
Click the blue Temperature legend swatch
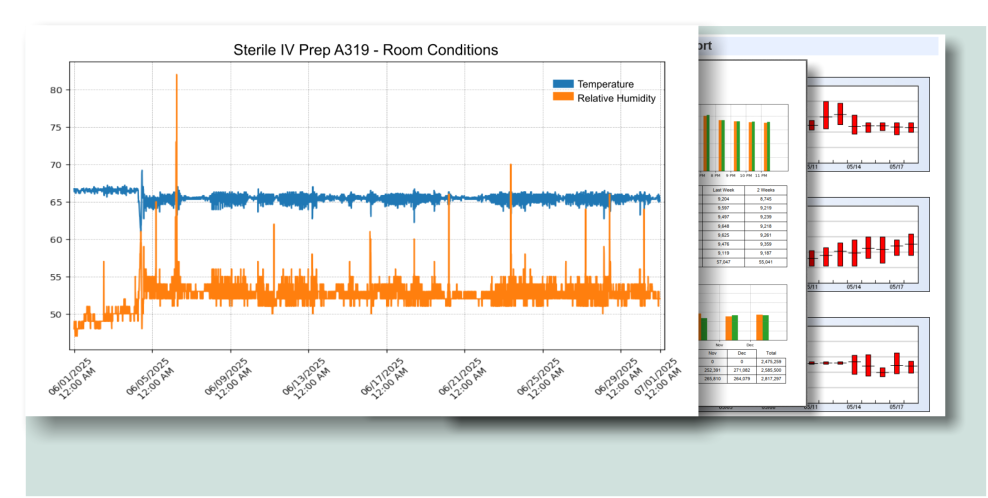[563, 84]
